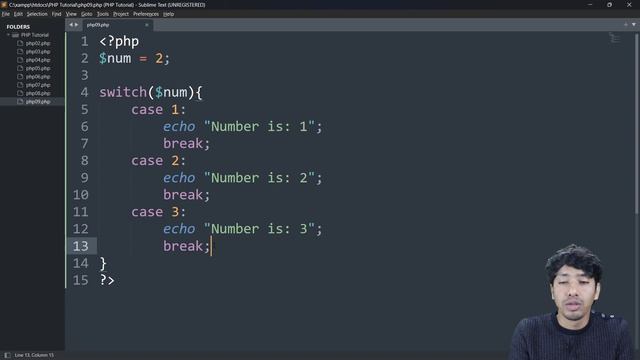Click the echo "Number is: 2" line

coord(242,178)
